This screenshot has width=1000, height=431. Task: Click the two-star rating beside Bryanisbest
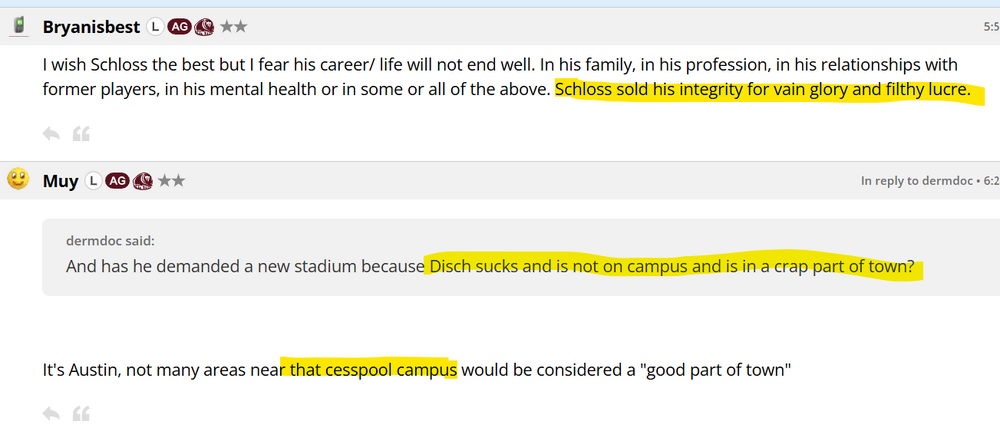[233, 27]
